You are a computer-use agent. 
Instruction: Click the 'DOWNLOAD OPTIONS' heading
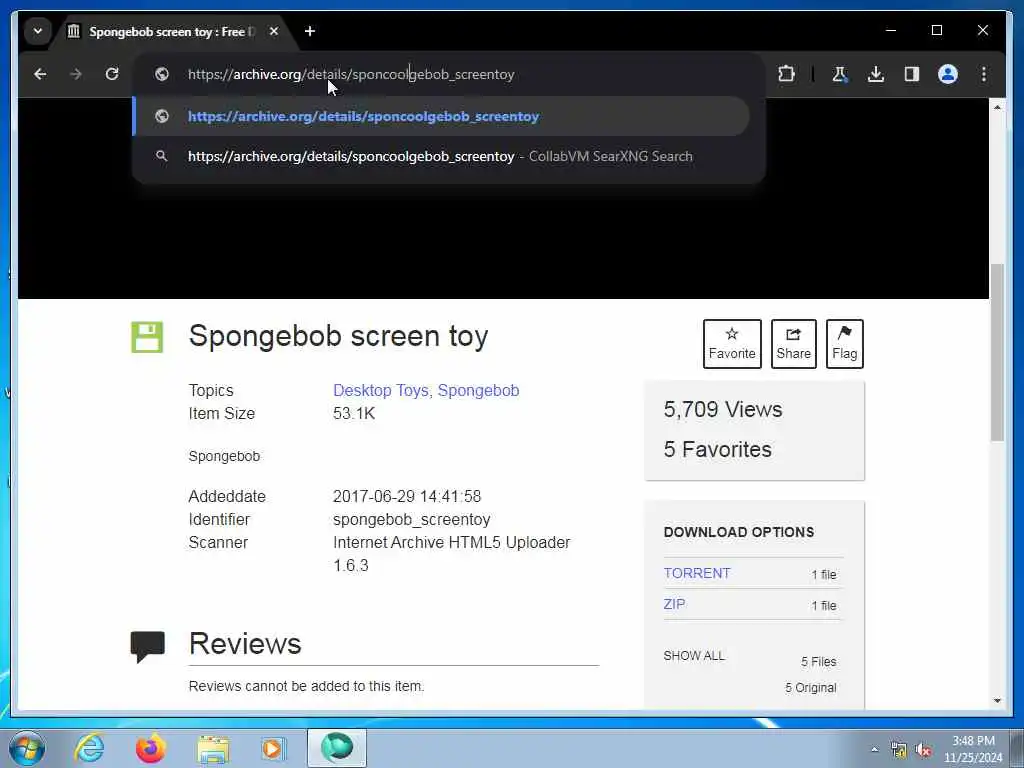pyautogui.click(x=739, y=532)
